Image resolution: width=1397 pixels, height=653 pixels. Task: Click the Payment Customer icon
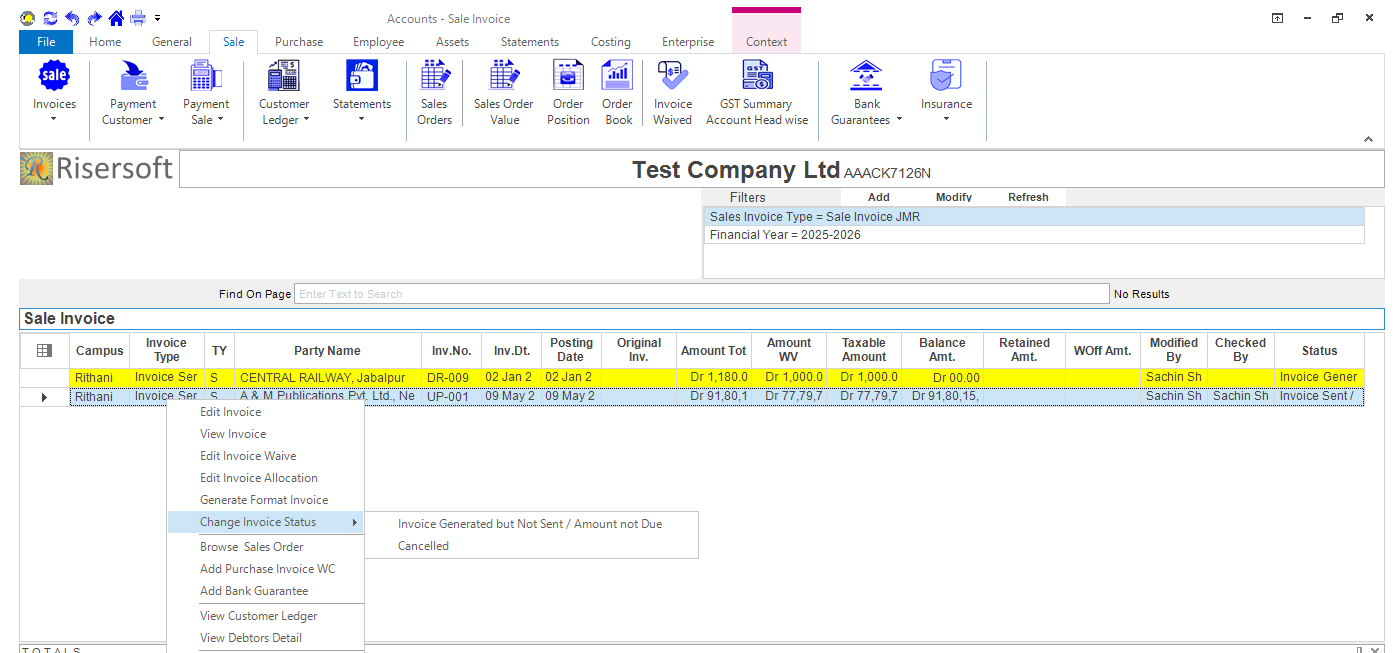click(133, 76)
